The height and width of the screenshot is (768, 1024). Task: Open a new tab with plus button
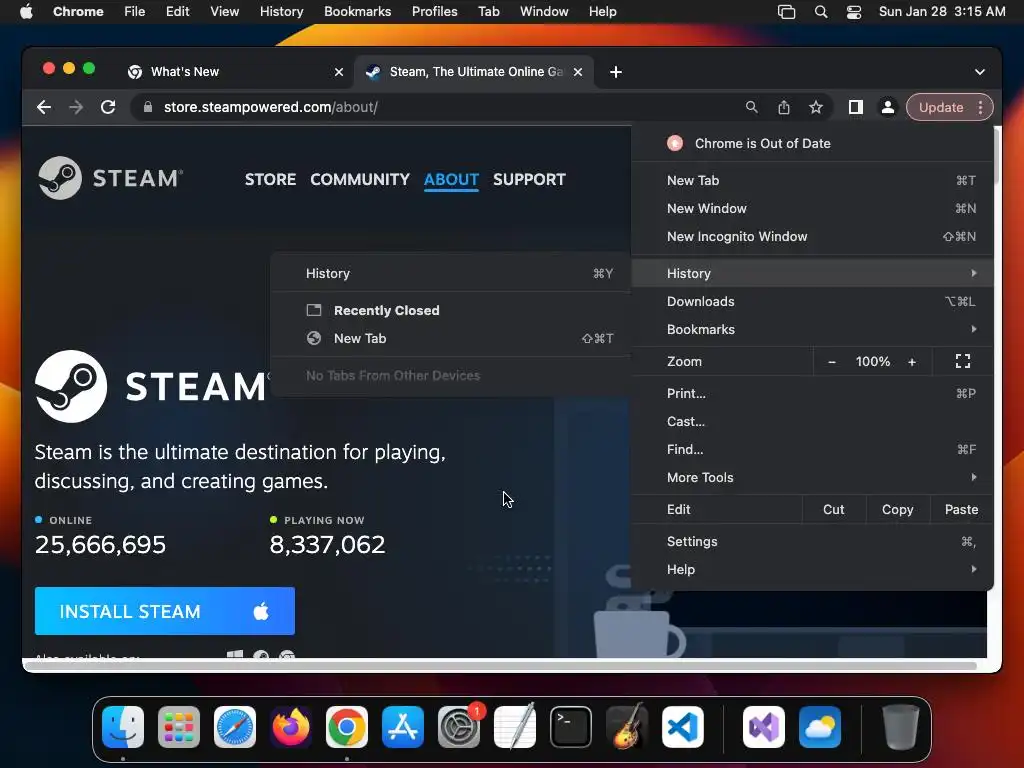click(x=615, y=72)
